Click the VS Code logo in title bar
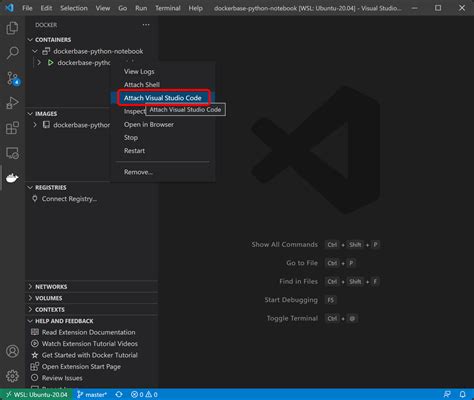This screenshot has height=400, width=474. tap(9, 7)
